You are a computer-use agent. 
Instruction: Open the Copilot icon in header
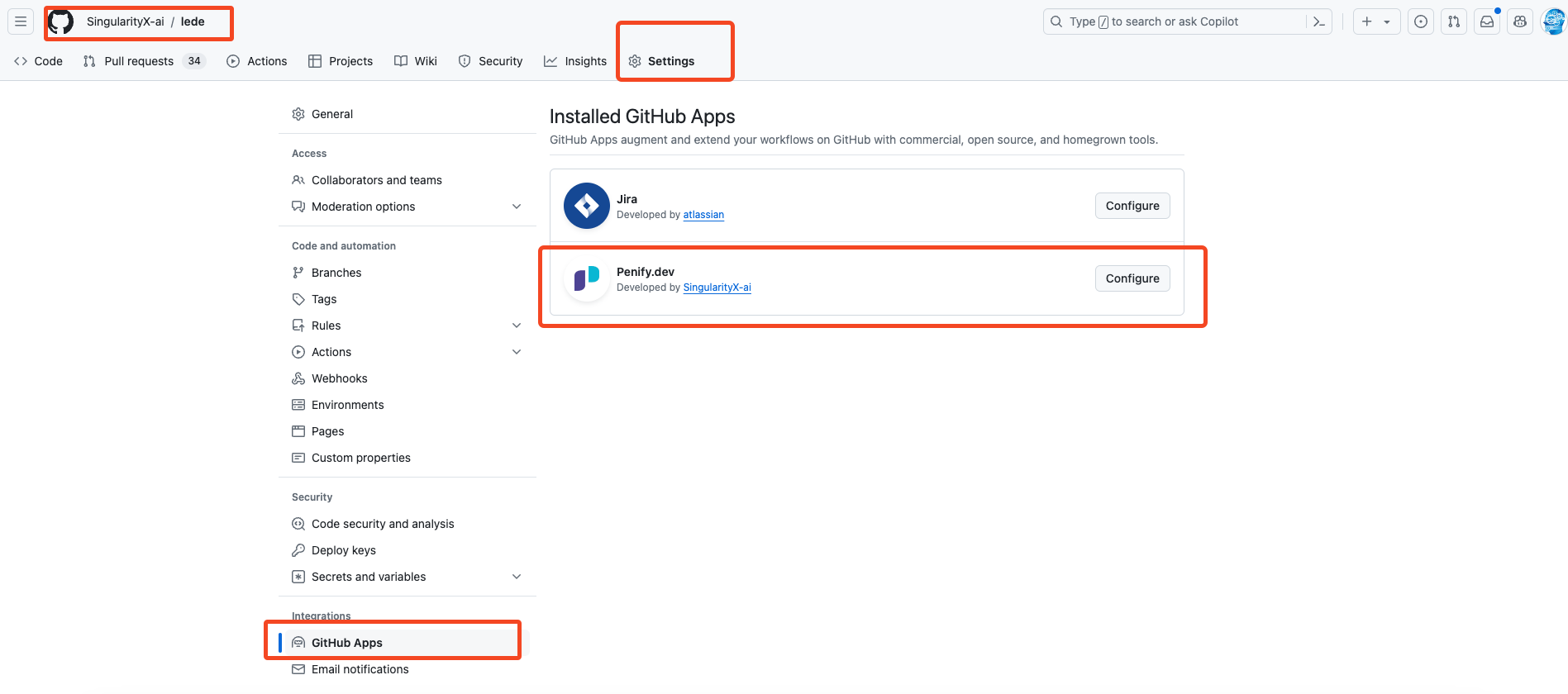[x=1519, y=21]
